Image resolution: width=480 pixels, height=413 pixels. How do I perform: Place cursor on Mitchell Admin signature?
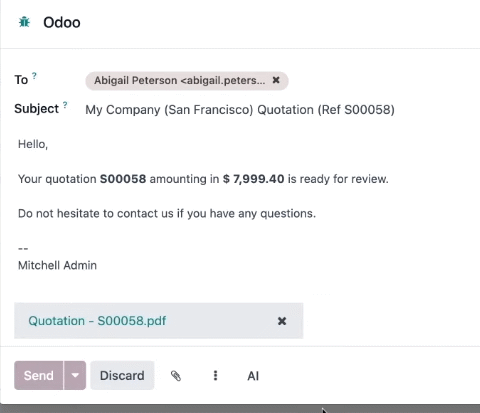pos(57,265)
